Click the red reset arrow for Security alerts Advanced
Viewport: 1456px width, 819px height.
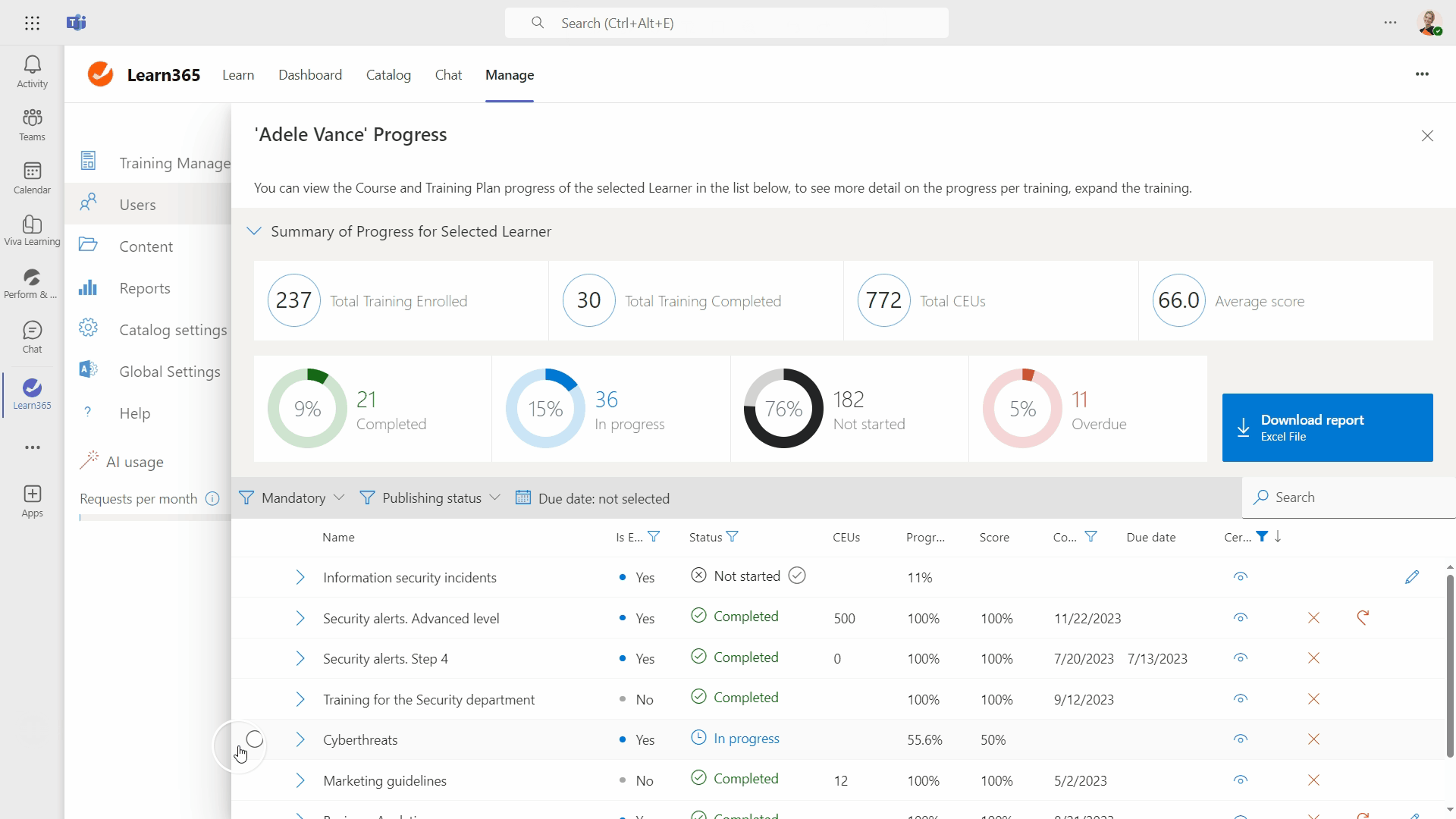pyautogui.click(x=1363, y=617)
